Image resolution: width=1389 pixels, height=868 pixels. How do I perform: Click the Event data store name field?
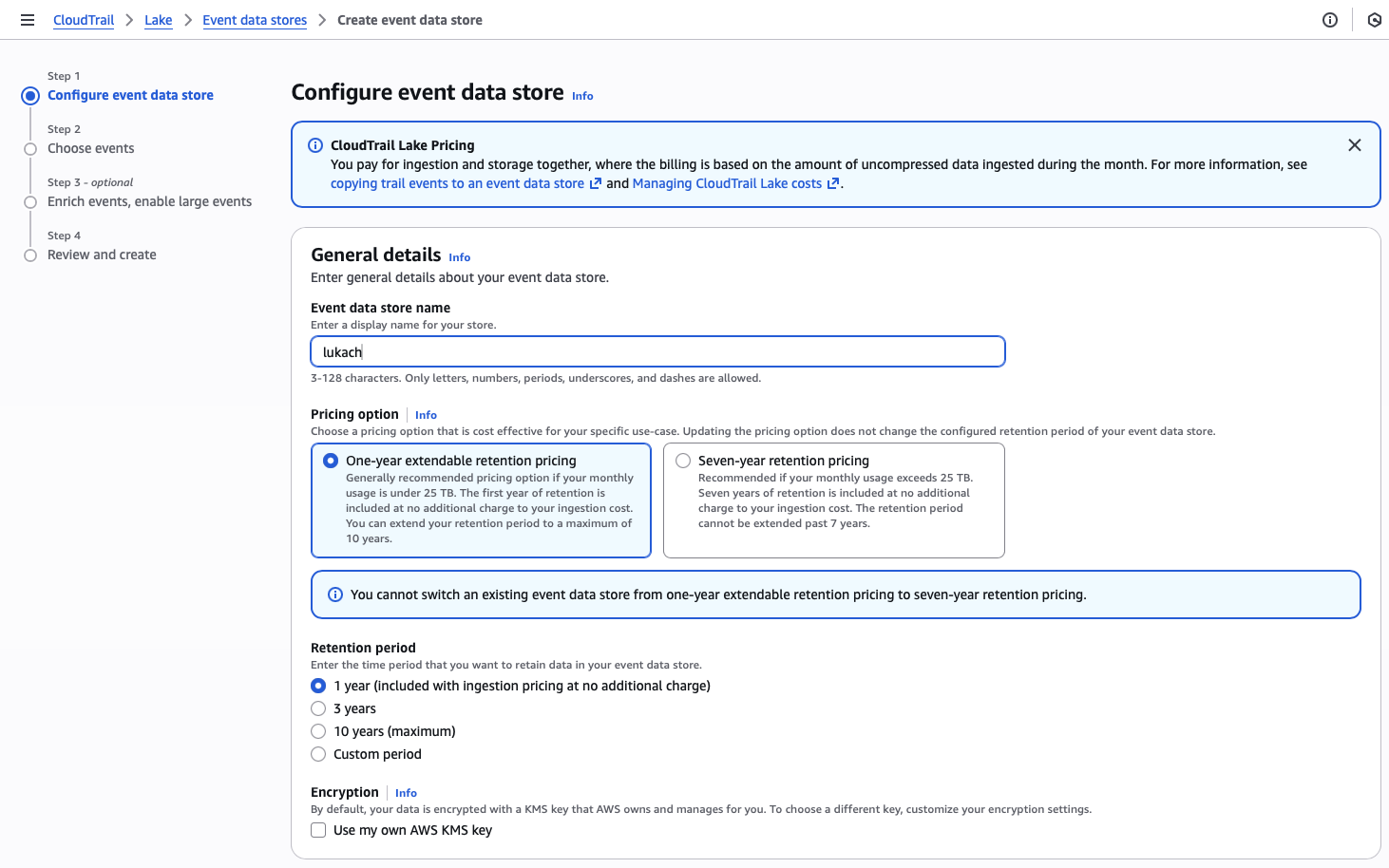[x=657, y=352]
